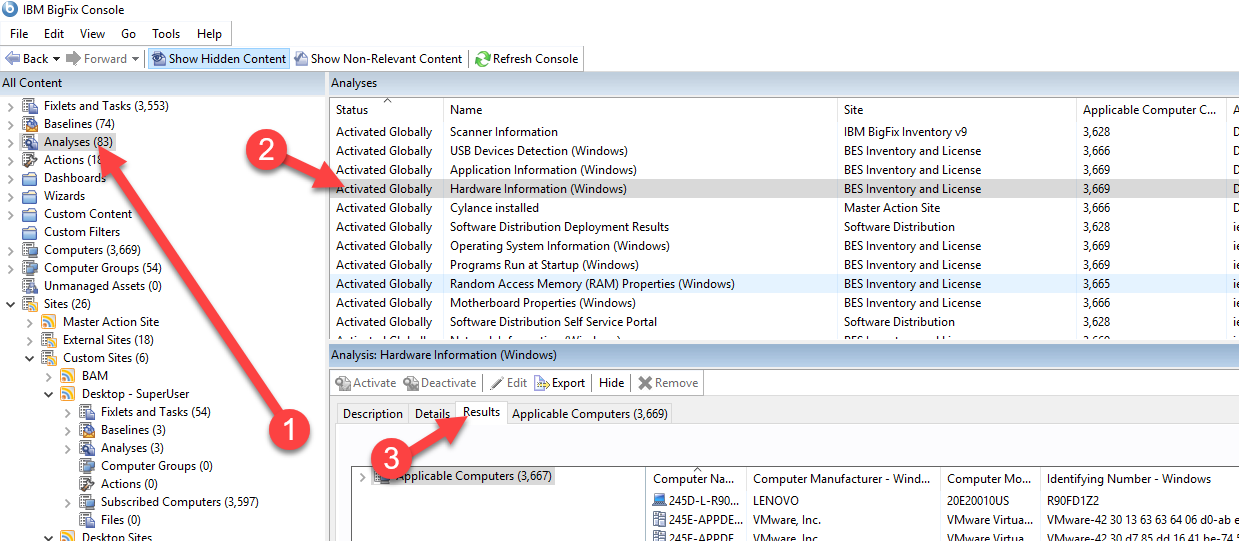Image resolution: width=1239 pixels, height=541 pixels.
Task: Click the Files (0) icon
Action: point(87,520)
